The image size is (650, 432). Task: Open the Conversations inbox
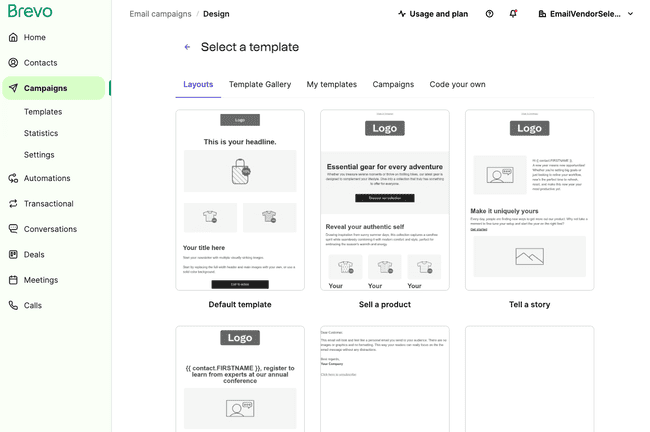[x=50, y=229]
